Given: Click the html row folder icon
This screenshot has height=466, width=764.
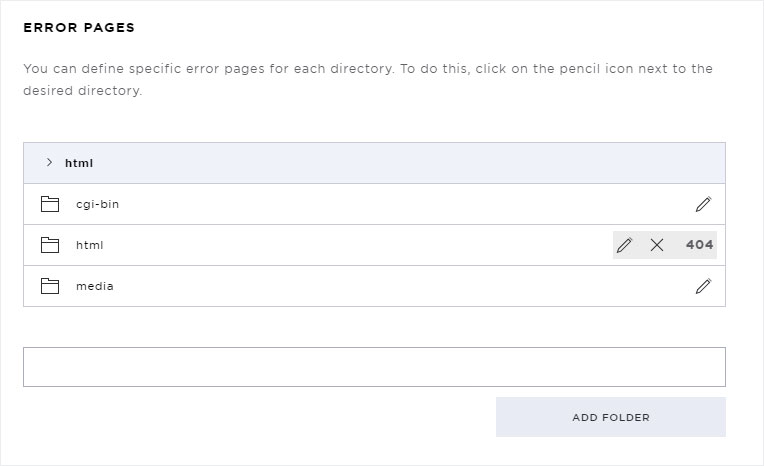Looking at the screenshot, I should click(x=50, y=245).
